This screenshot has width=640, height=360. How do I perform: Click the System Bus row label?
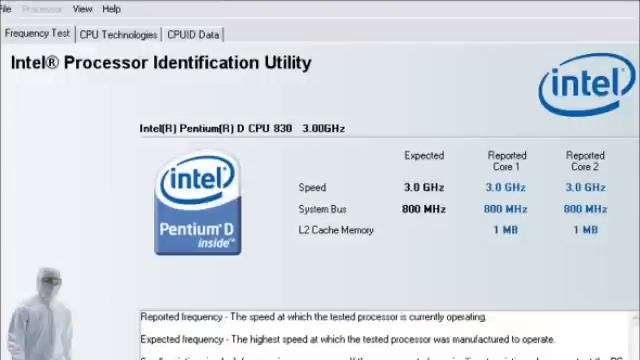(x=322, y=209)
